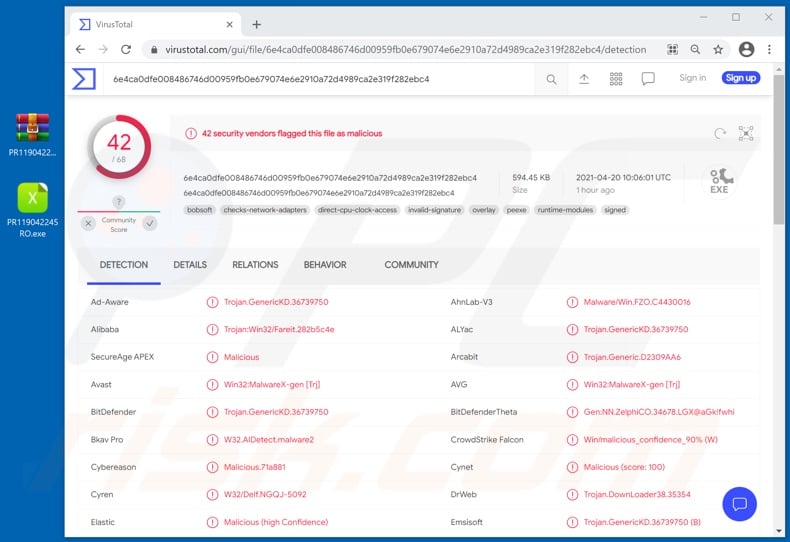Screen dimensions: 790x542
Task: Click AhnLab-V3 Malware/Win.FZO result
Action: pyautogui.click(x=637, y=302)
